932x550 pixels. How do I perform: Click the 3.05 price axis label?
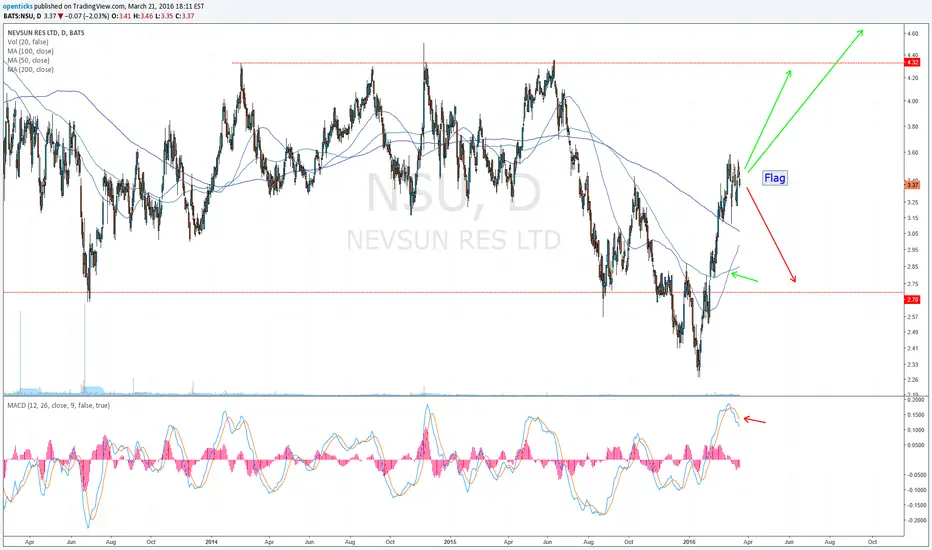[912, 234]
